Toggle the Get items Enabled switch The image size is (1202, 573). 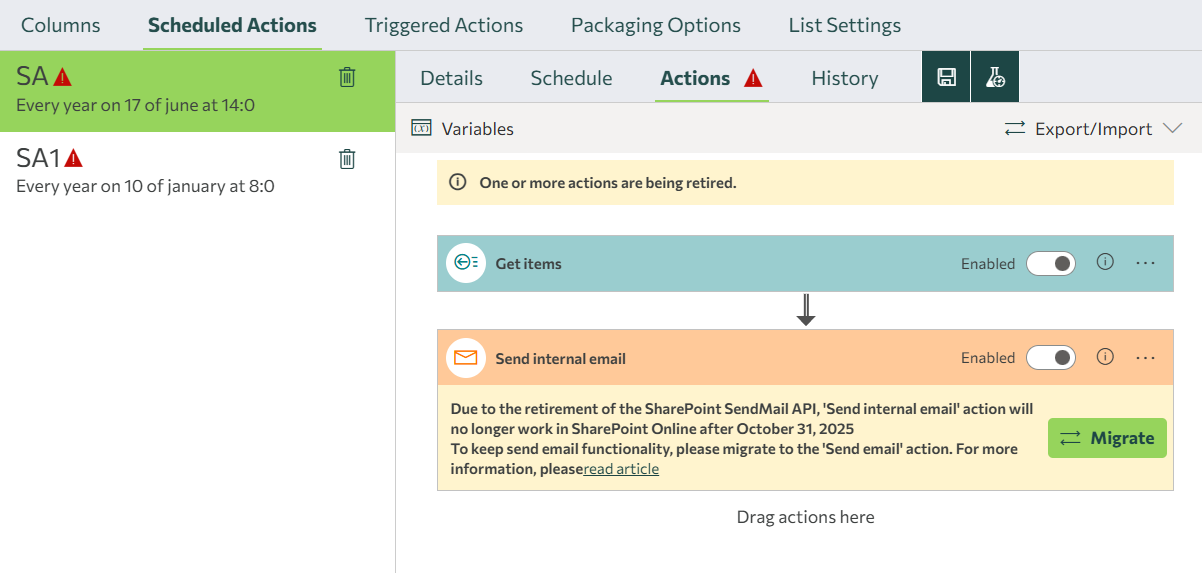pyautogui.click(x=1051, y=263)
